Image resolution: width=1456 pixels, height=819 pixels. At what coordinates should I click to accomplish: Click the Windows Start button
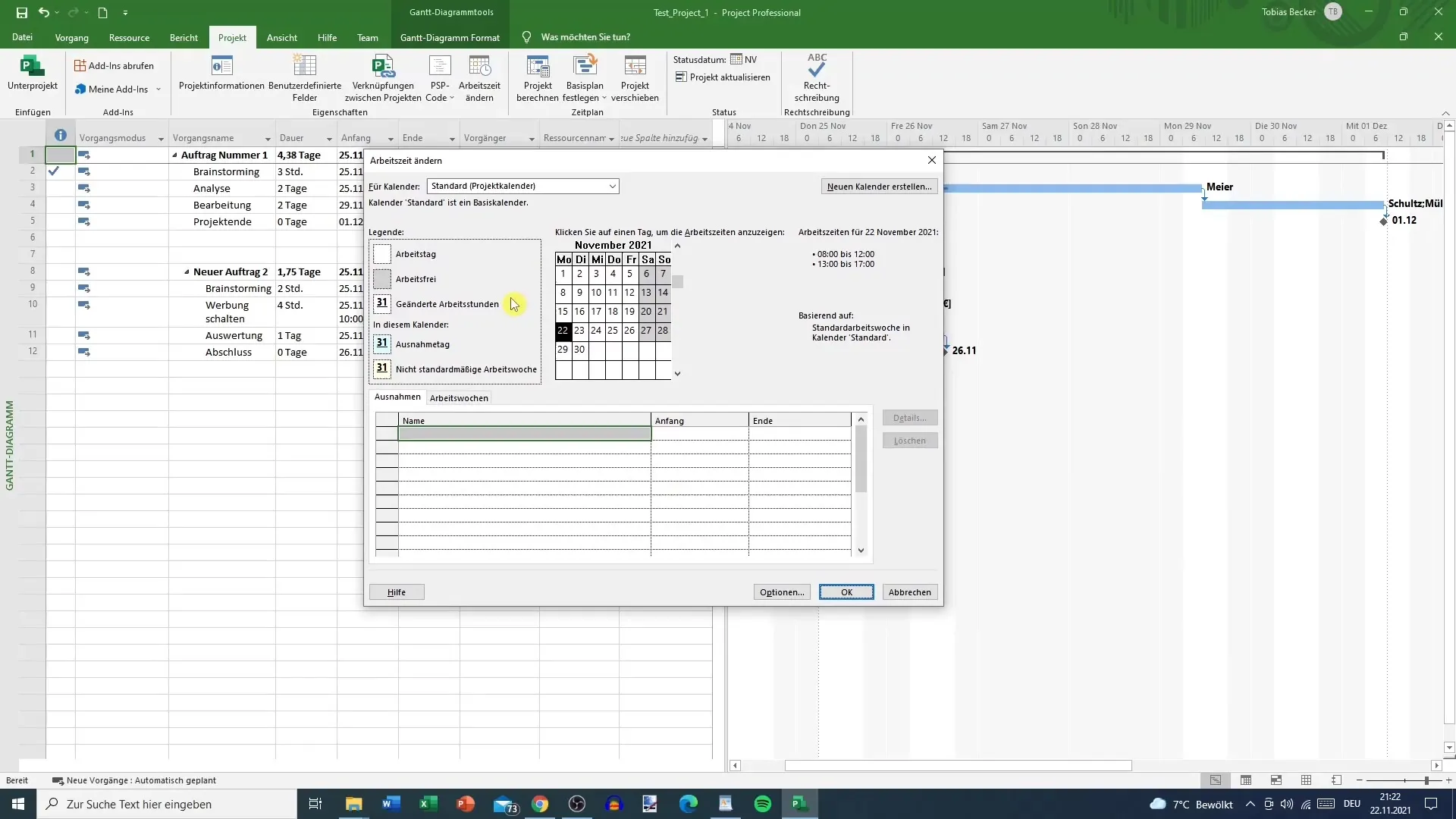click(x=18, y=804)
